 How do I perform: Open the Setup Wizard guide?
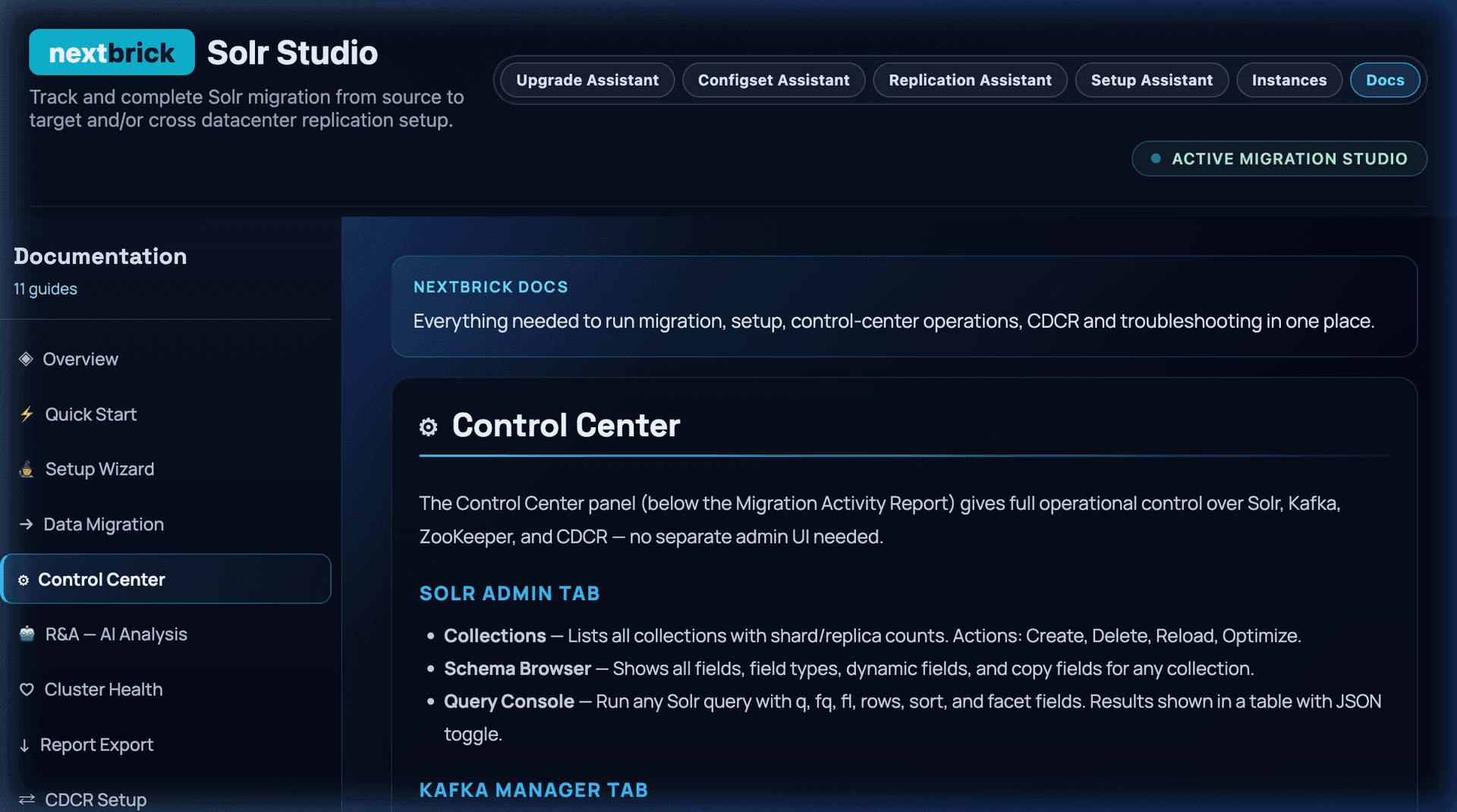point(166,469)
